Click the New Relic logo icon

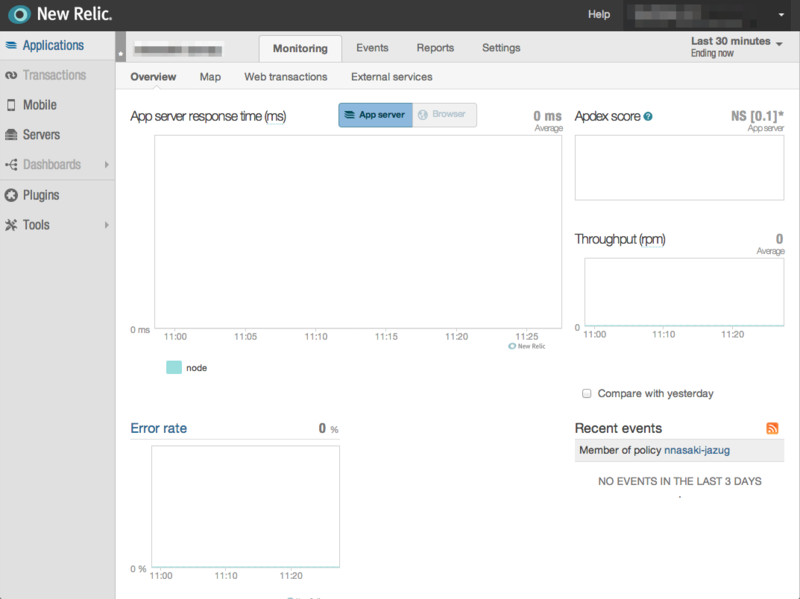pos(19,14)
